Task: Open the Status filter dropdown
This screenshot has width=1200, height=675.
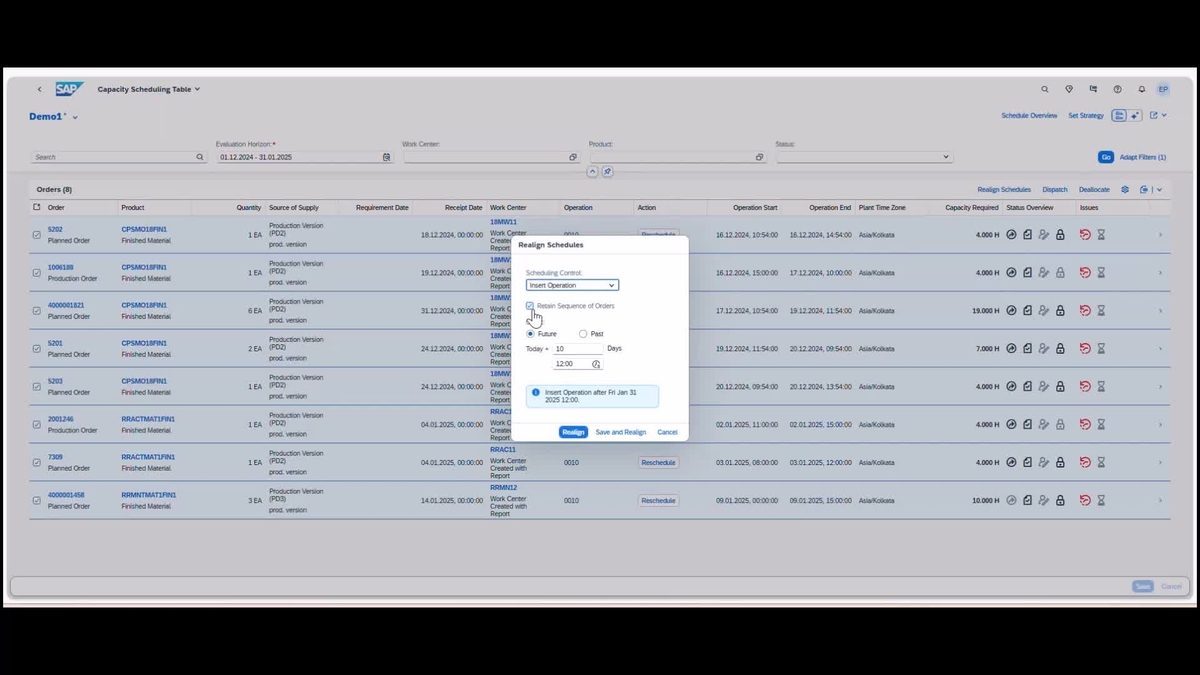Action: [x=944, y=157]
